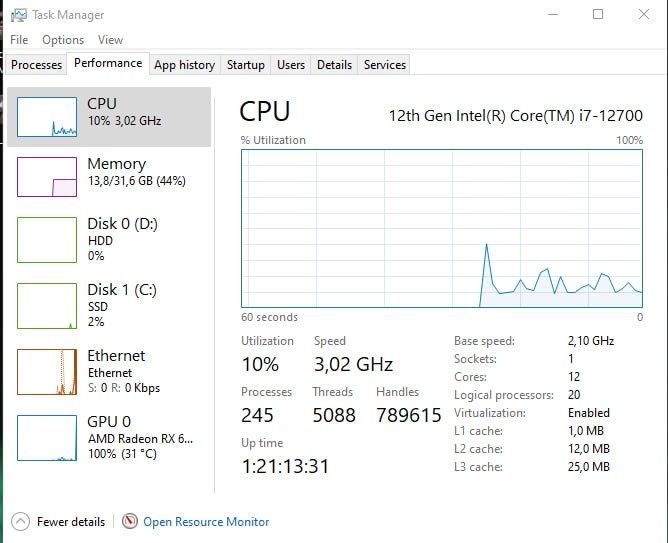Select the Memory usage graph thumbnail

(47, 177)
